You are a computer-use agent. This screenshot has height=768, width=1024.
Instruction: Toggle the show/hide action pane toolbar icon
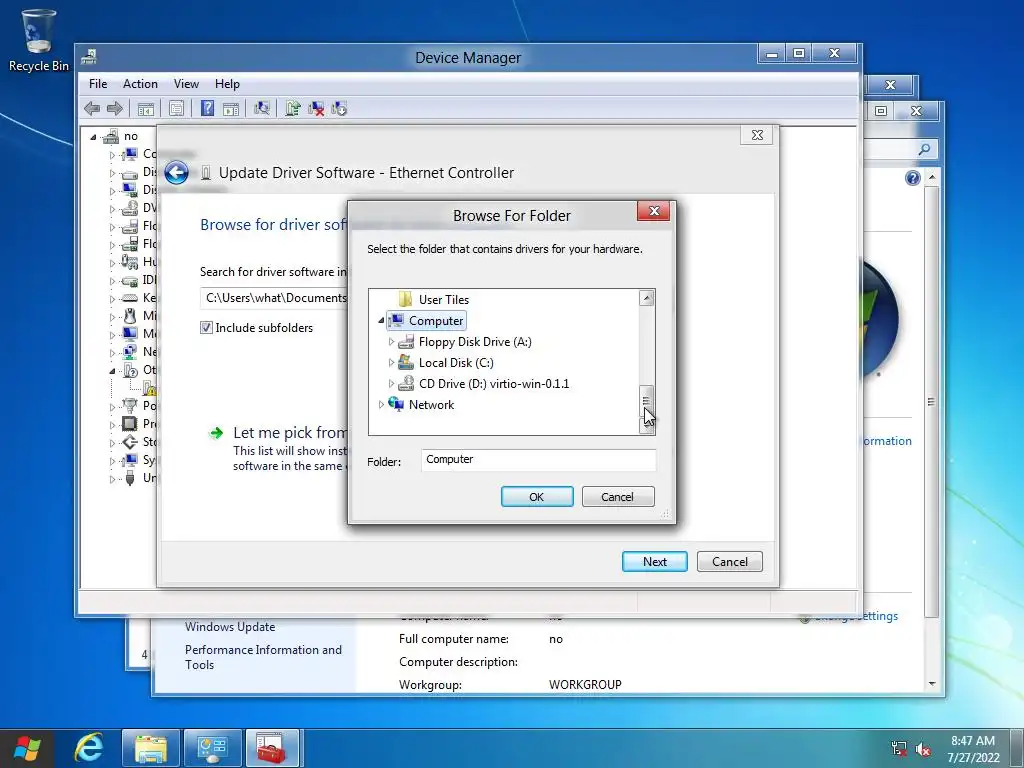(231, 108)
